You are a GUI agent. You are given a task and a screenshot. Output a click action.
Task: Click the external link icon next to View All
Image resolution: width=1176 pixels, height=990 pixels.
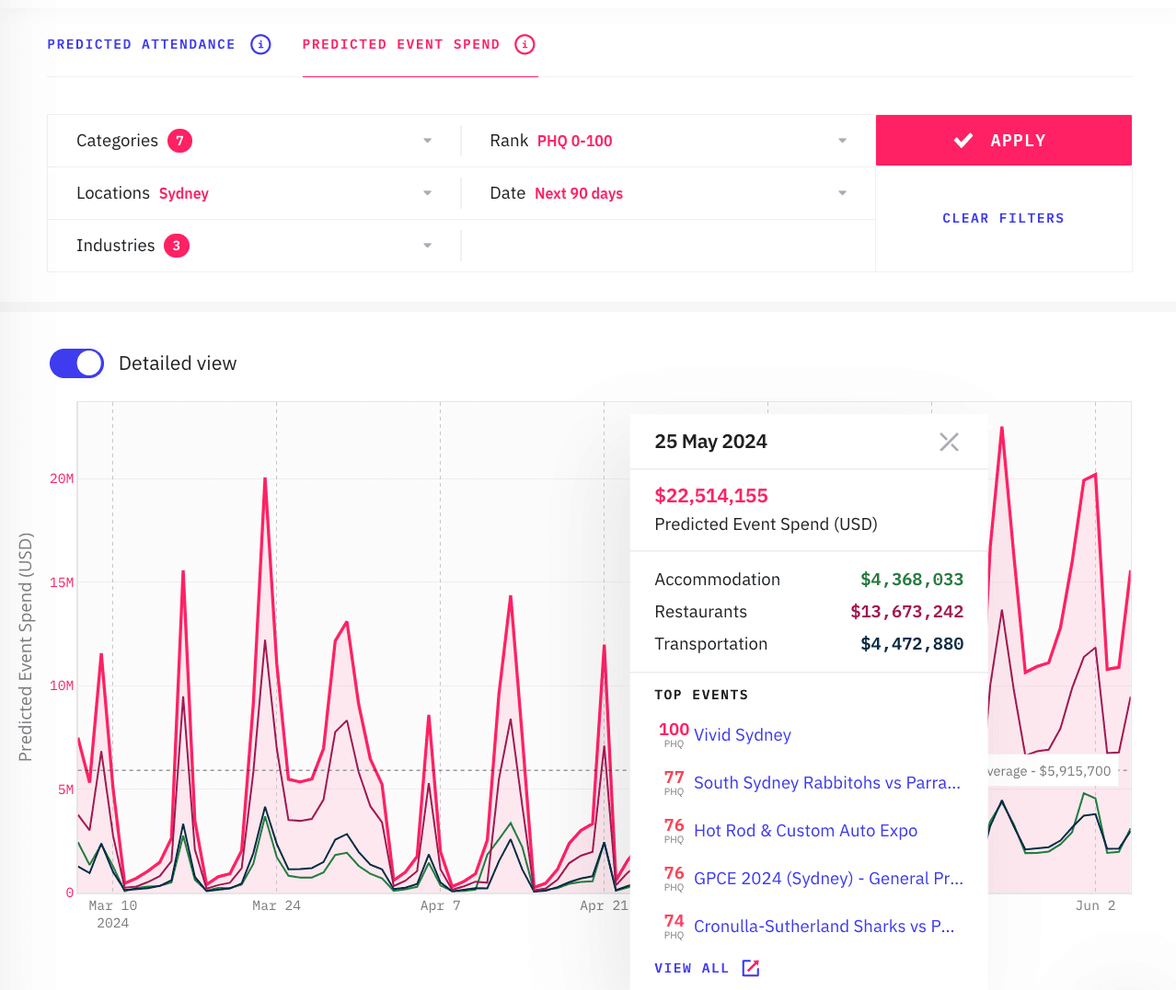751,968
